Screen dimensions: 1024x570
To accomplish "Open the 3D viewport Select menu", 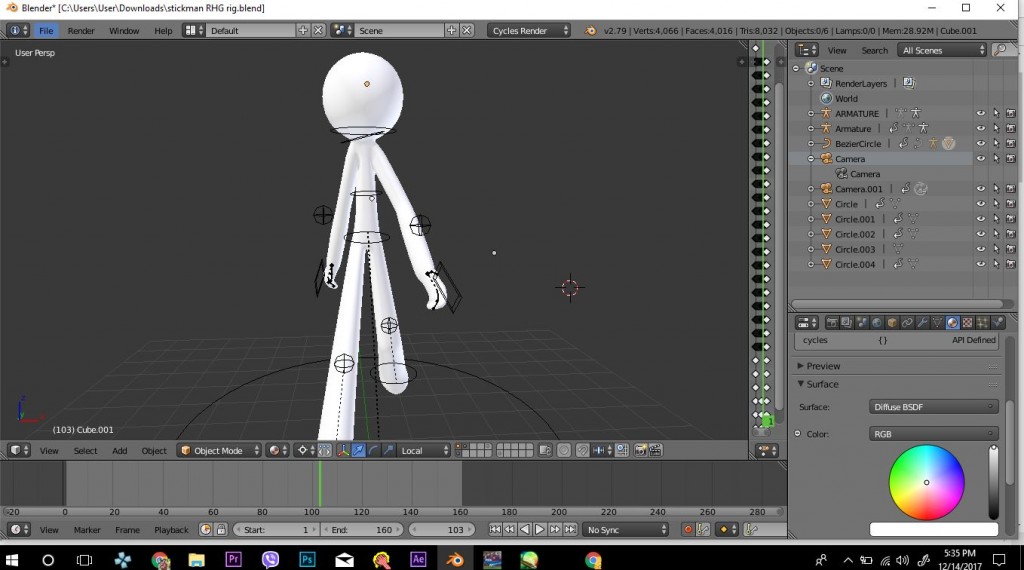I will tap(85, 451).
